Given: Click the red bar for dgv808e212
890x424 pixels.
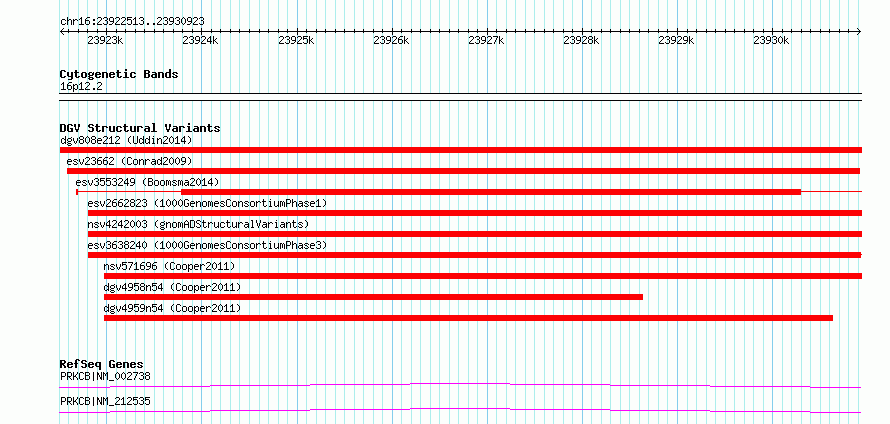Looking at the screenshot, I should click(x=461, y=150).
